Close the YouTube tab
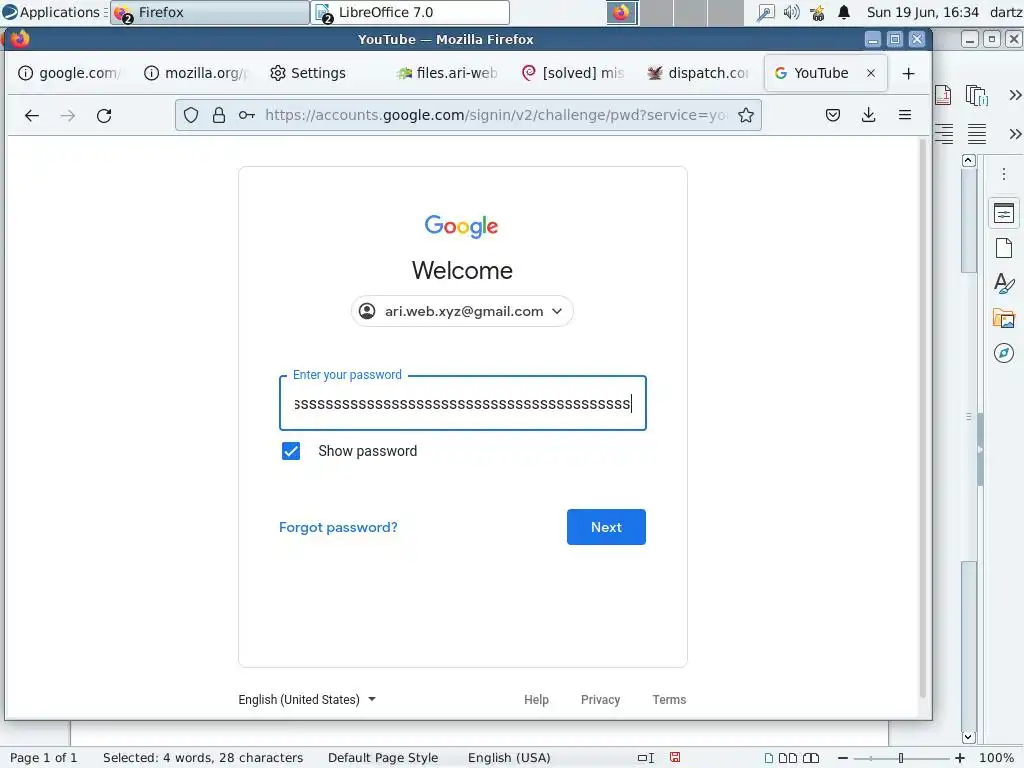This screenshot has height=768, width=1024. [x=871, y=73]
